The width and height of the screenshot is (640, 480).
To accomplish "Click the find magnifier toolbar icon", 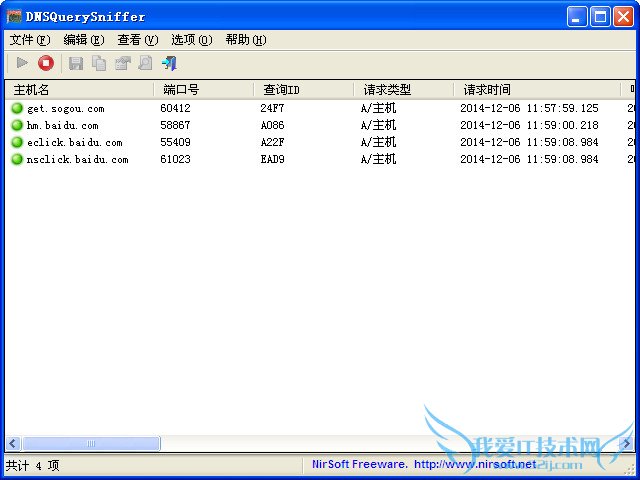I will [145, 63].
